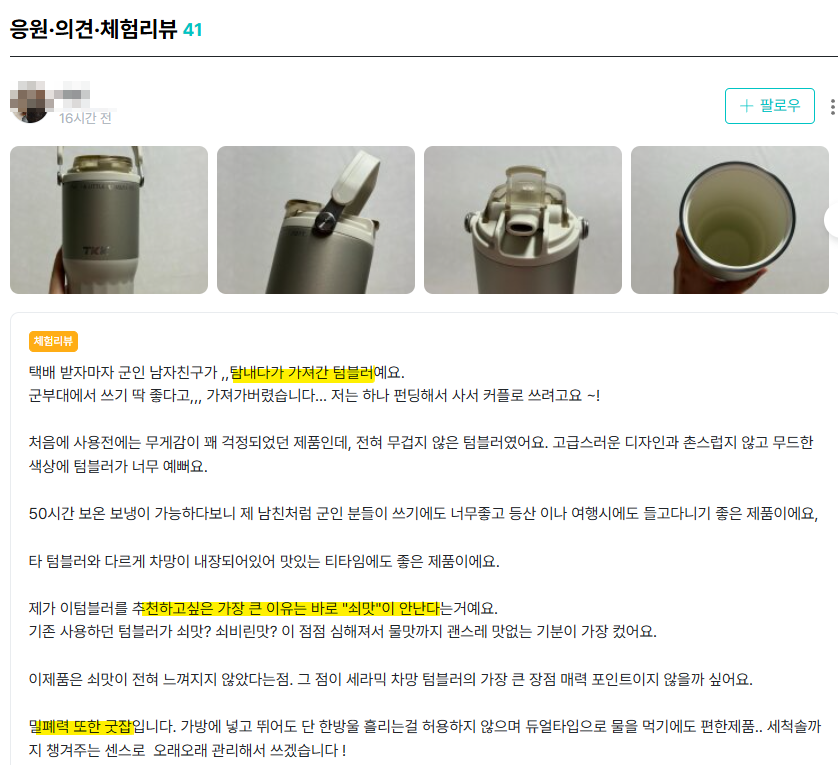Open fourth photo of tumbler interior
The height and width of the screenshot is (765, 838).
(x=730, y=220)
